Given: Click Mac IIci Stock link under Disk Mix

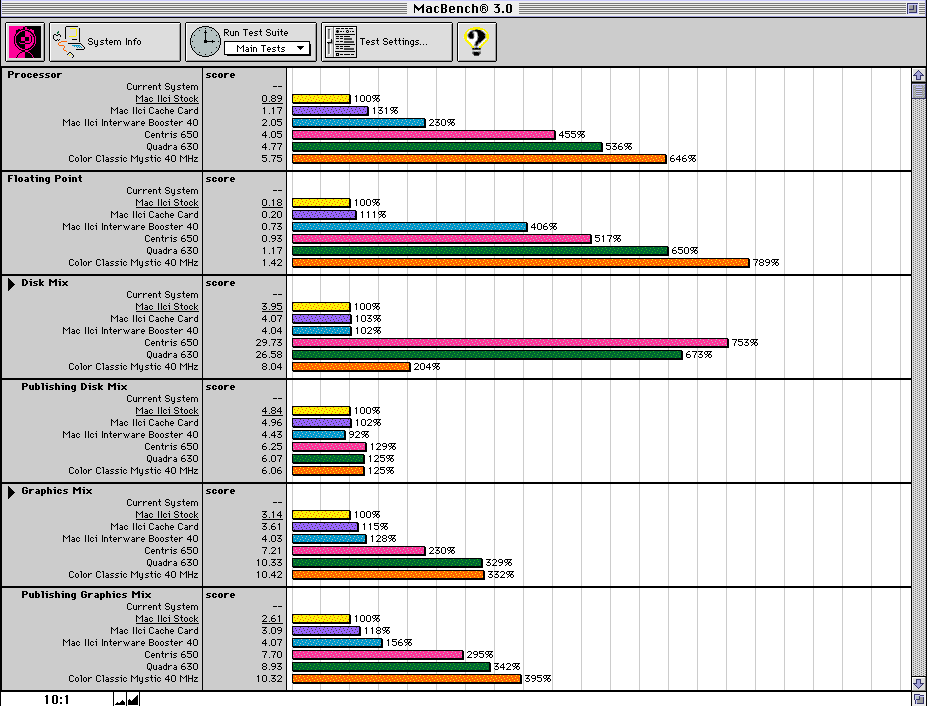Looking at the screenshot, I should coord(167,307).
